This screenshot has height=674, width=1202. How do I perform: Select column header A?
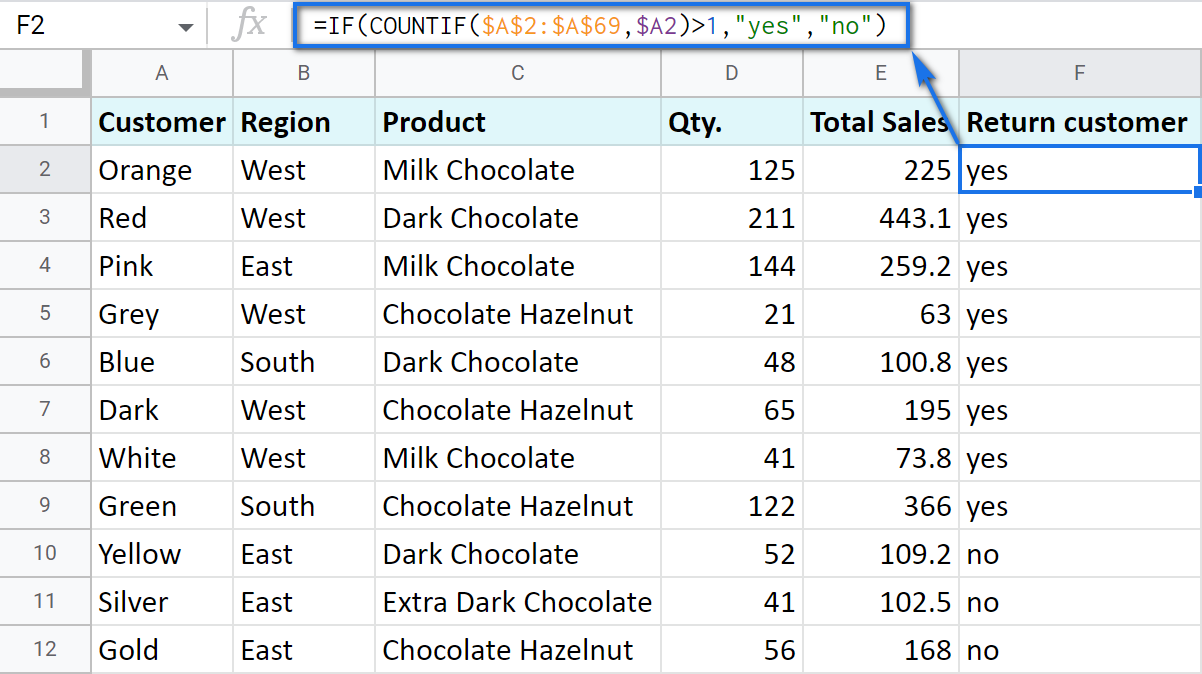161,73
